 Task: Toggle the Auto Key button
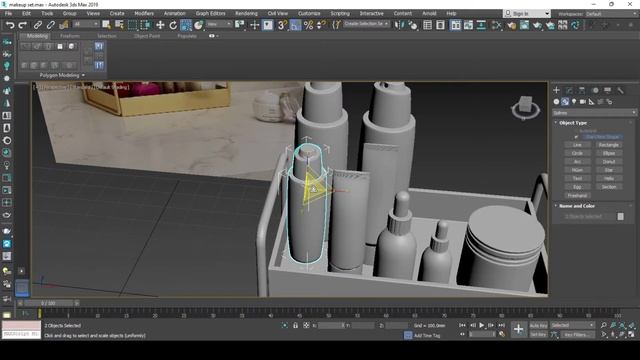point(538,325)
